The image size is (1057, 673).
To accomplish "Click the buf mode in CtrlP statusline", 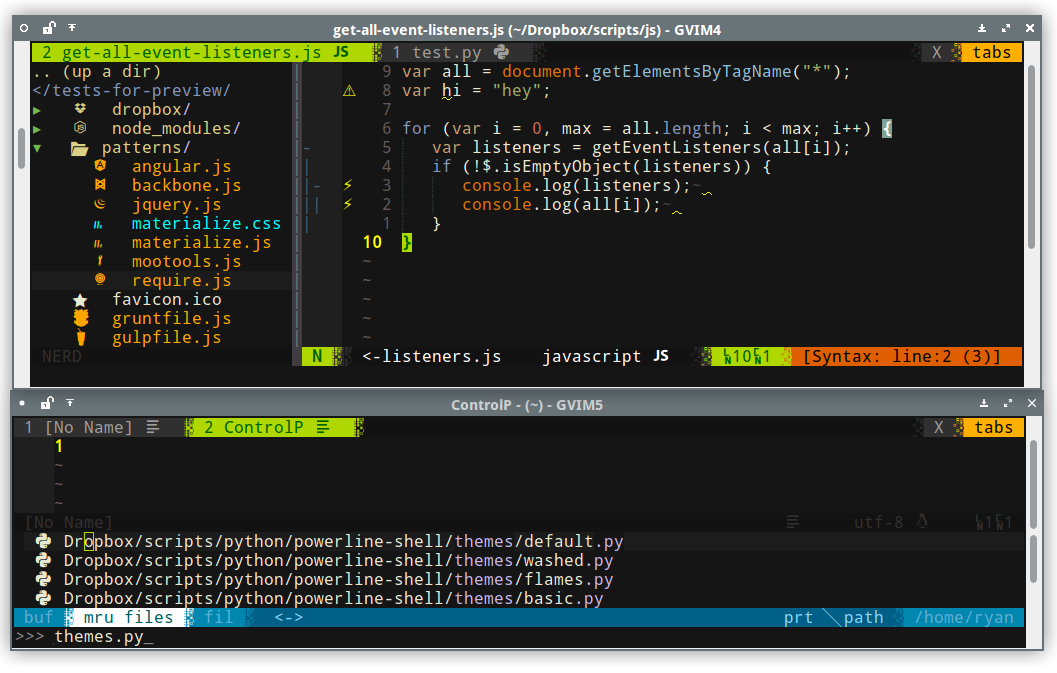I will (38, 617).
